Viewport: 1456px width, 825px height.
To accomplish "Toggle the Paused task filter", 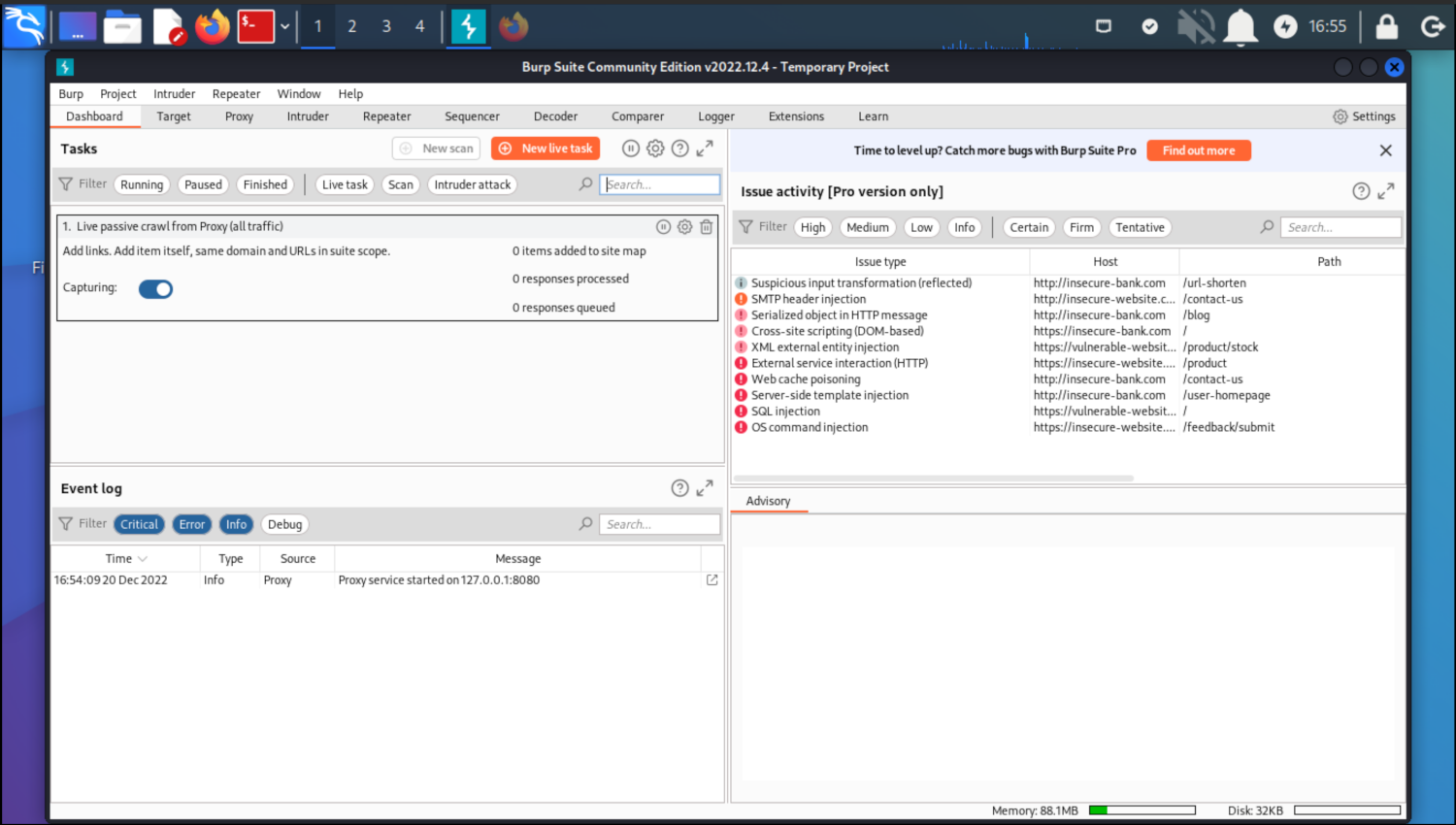I will (x=203, y=184).
